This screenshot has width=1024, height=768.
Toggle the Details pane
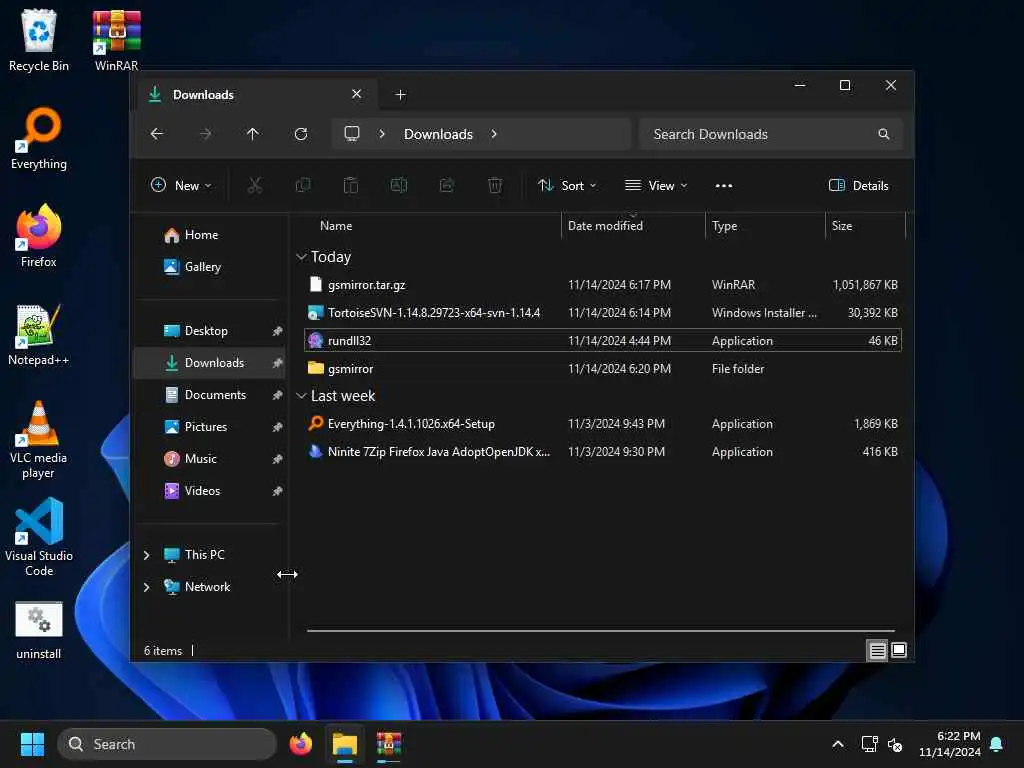click(x=858, y=185)
